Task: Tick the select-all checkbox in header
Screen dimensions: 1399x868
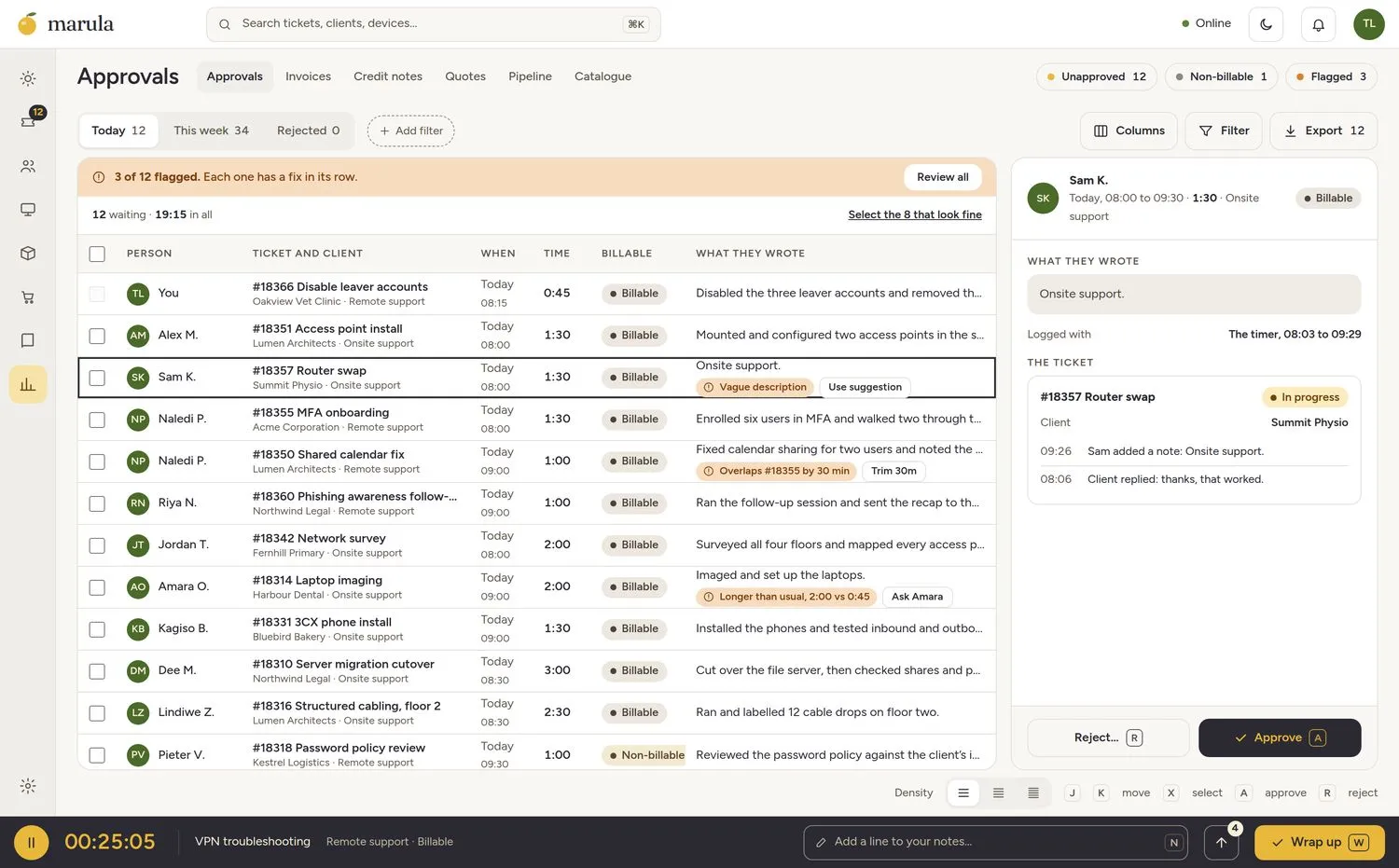Action: 97,254
